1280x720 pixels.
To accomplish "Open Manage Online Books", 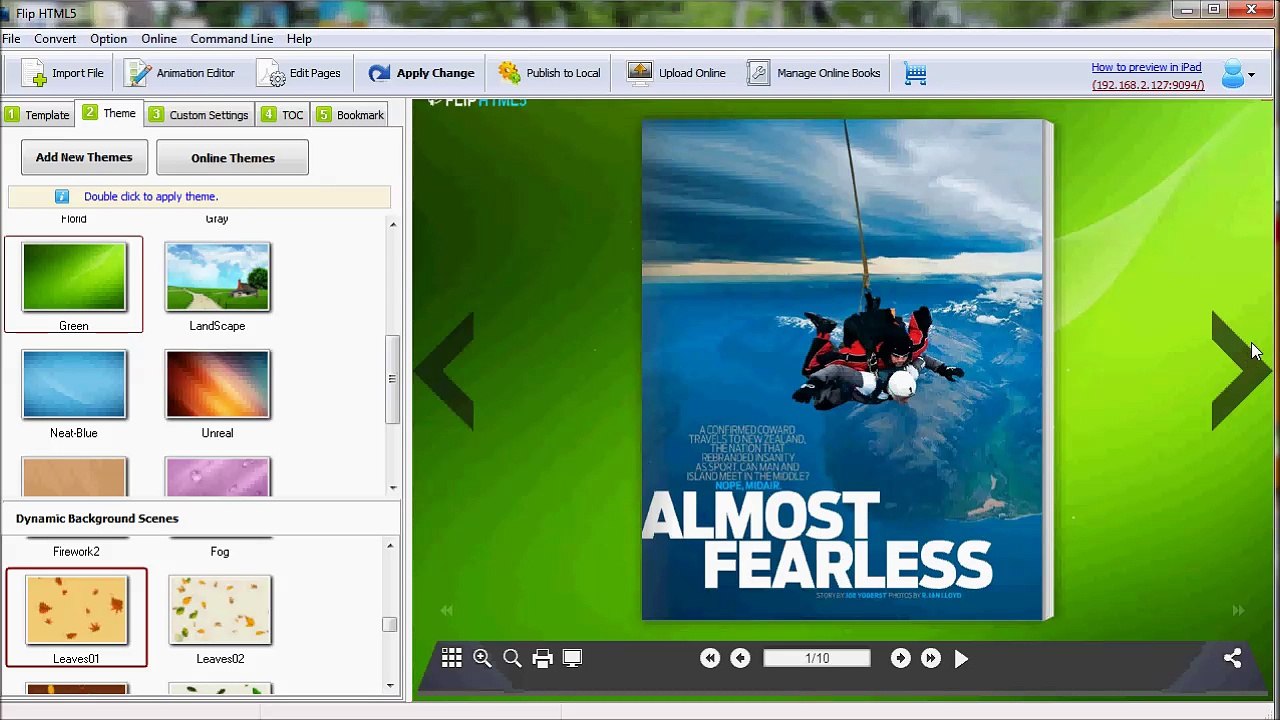I will [x=814, y=73].
